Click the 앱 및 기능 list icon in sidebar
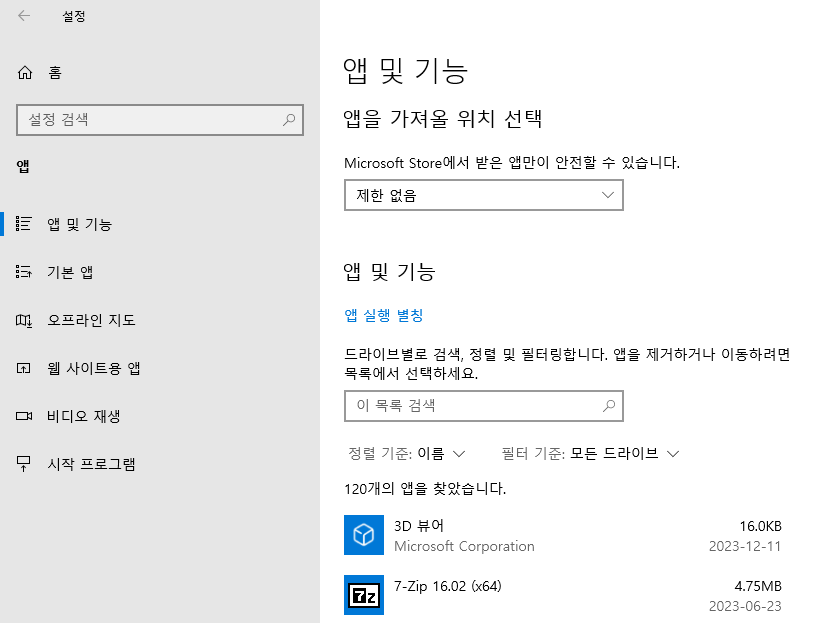Viewport: 835px width, 623px height. coord(23,224)
